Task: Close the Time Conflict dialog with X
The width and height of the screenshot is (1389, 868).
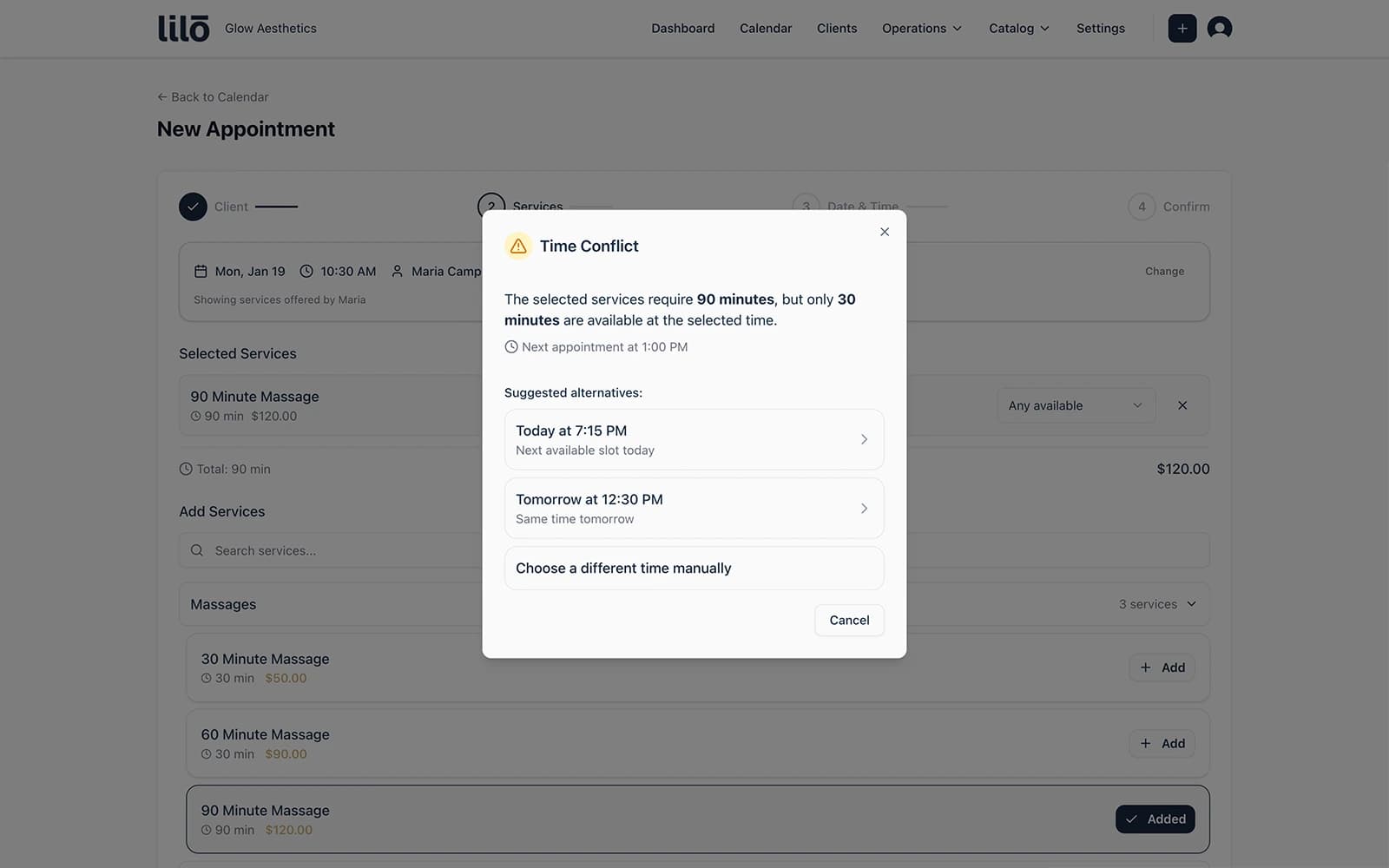Action: click(884, 232)
